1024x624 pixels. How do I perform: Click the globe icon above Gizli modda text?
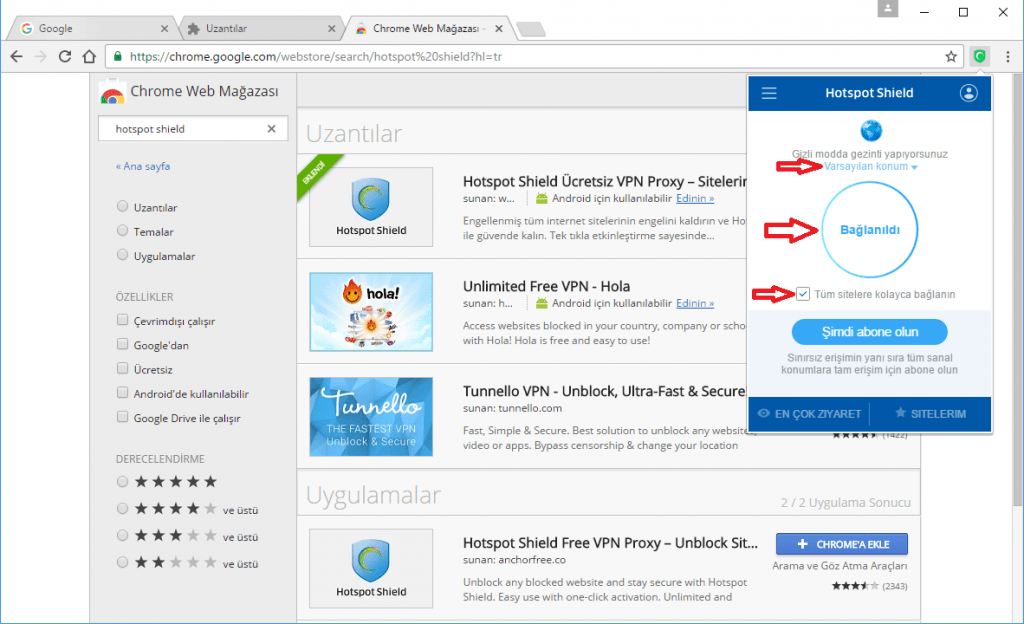(869, 130)
